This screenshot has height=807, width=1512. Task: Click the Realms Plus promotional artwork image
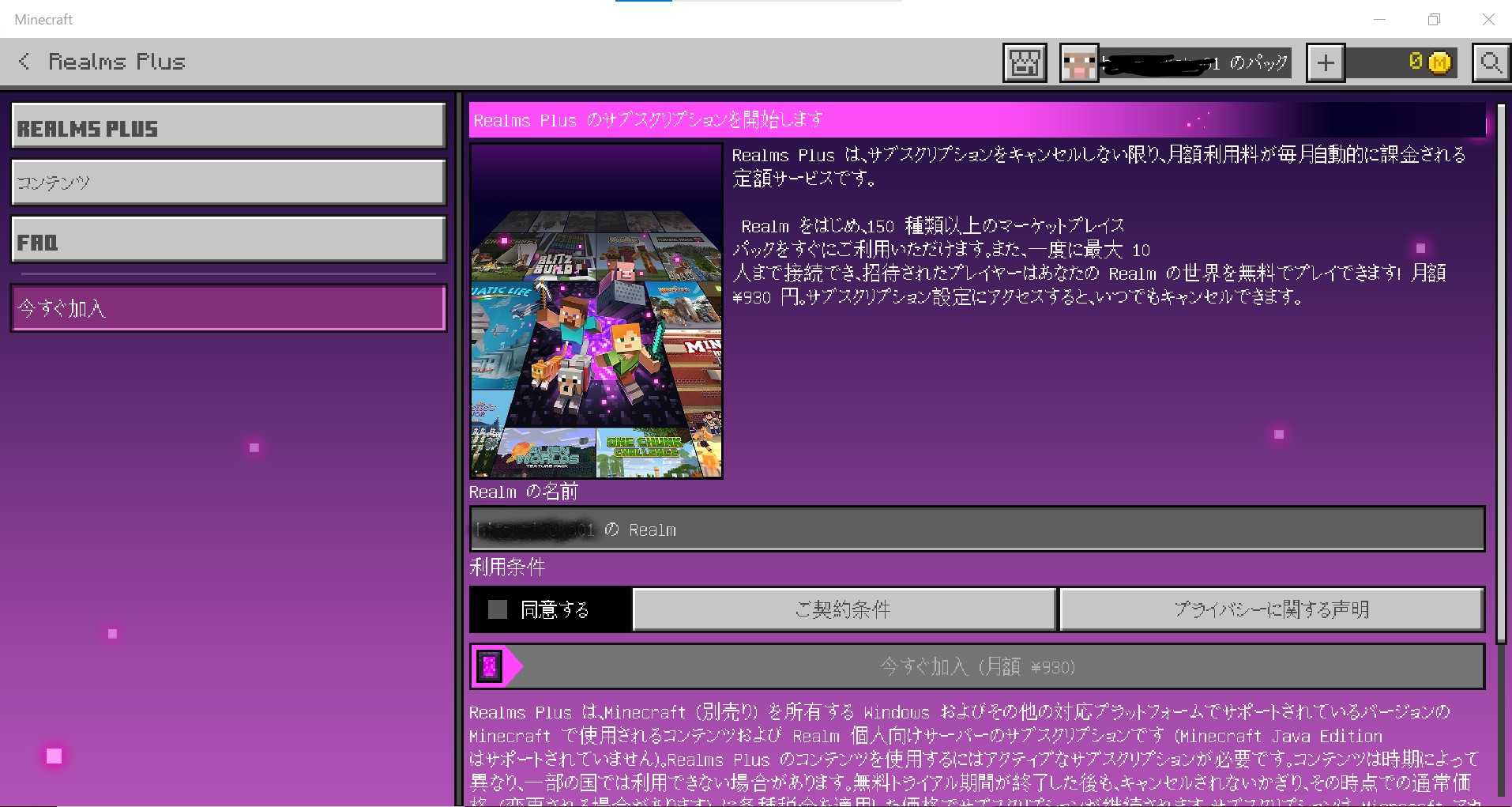coord(596,311)
